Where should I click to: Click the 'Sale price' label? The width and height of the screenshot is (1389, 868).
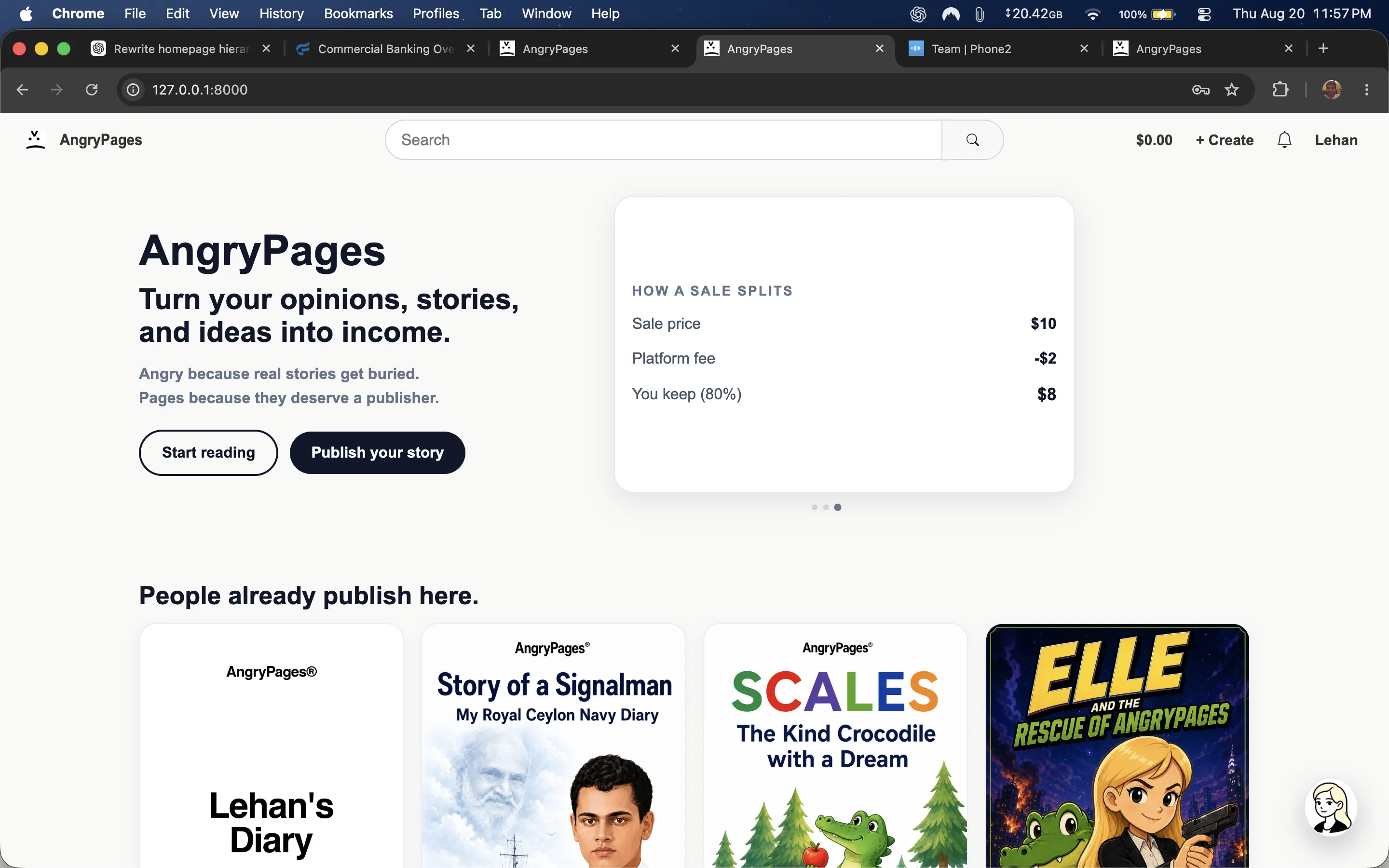[666, 324]
